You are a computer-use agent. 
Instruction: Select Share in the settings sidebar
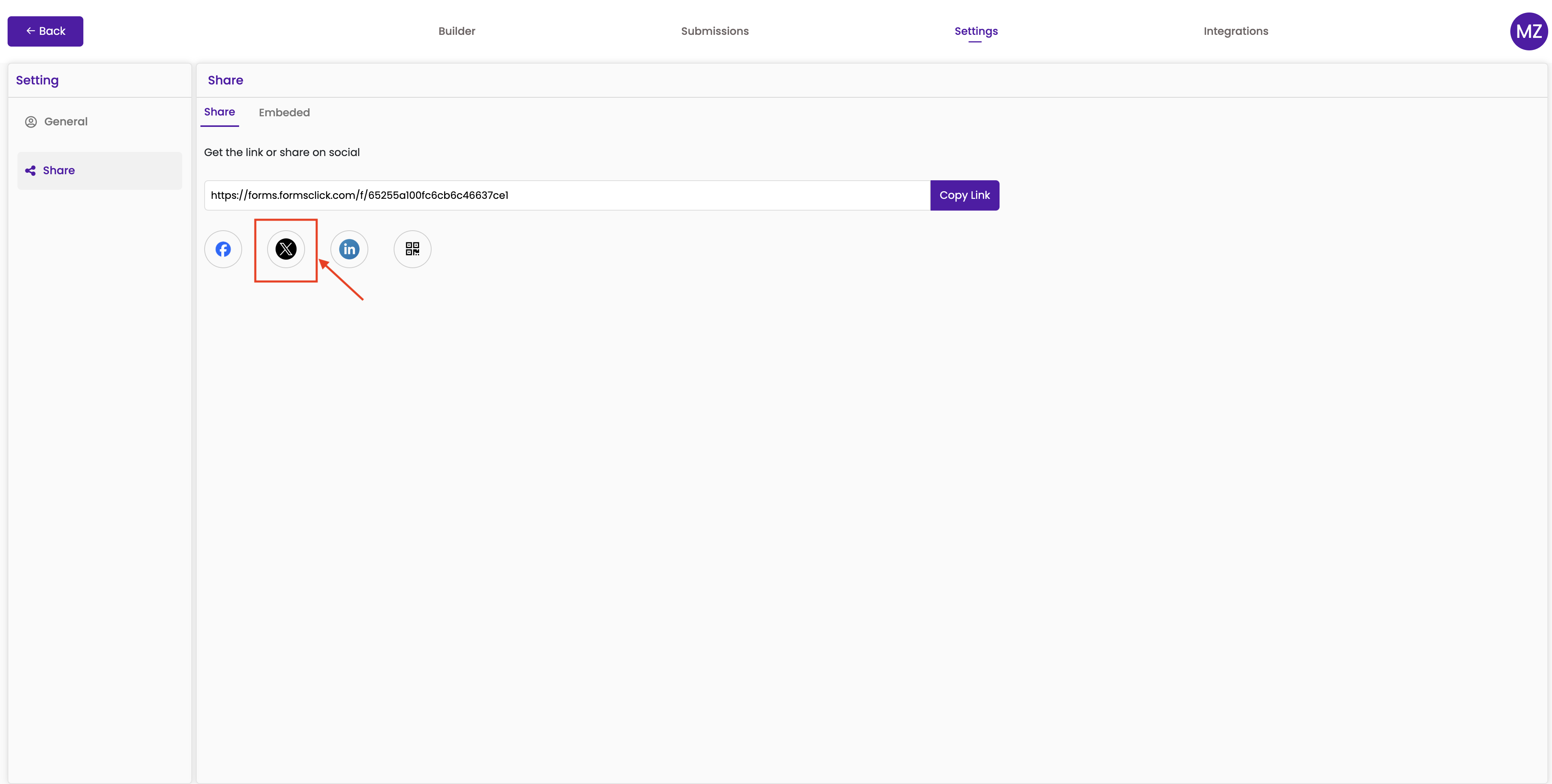99,170
